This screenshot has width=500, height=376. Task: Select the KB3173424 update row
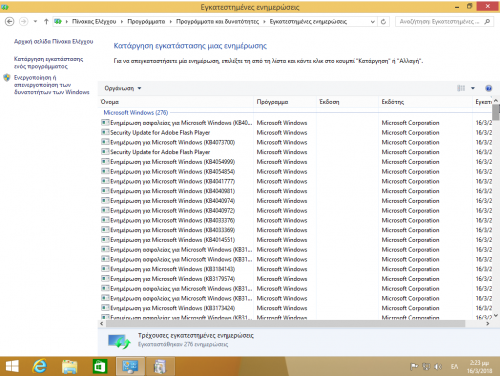(296, 308)
